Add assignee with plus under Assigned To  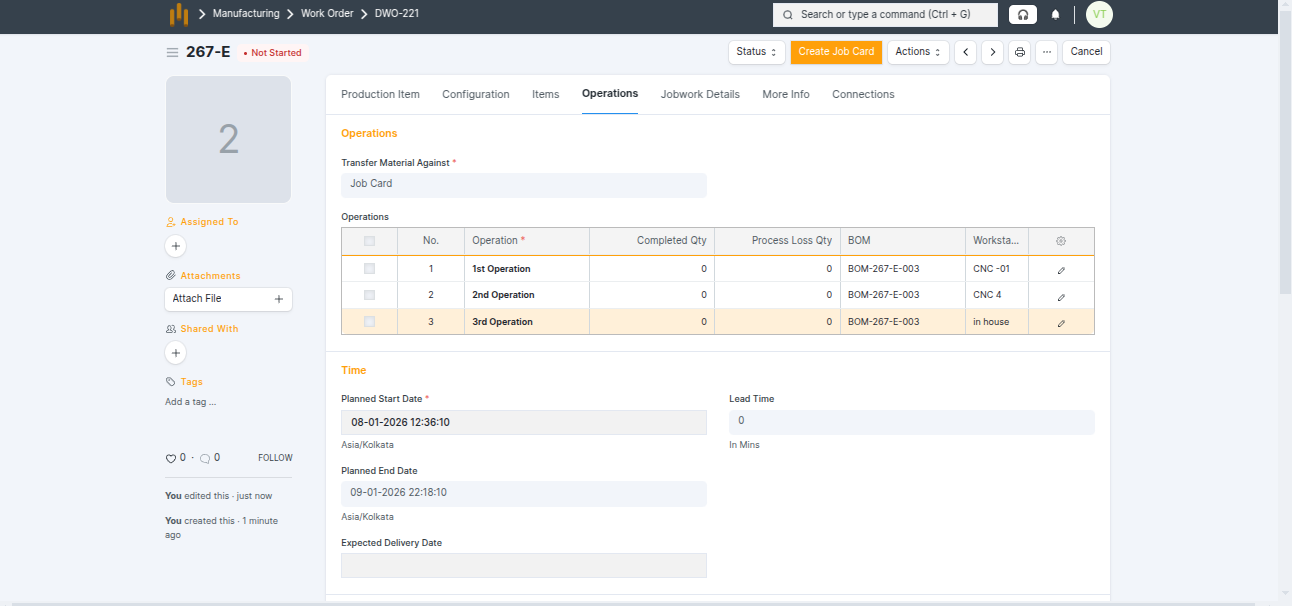pos(176,246)
